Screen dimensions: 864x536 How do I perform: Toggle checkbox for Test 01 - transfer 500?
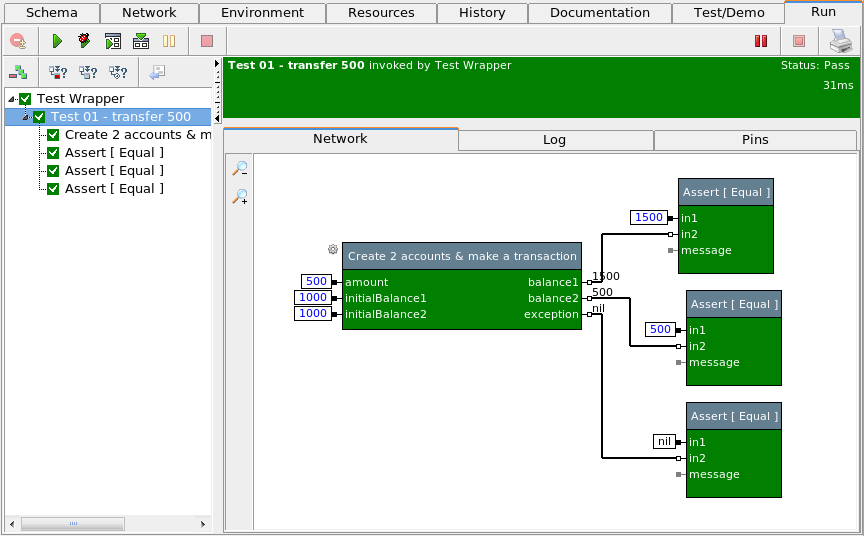point(40,117)
